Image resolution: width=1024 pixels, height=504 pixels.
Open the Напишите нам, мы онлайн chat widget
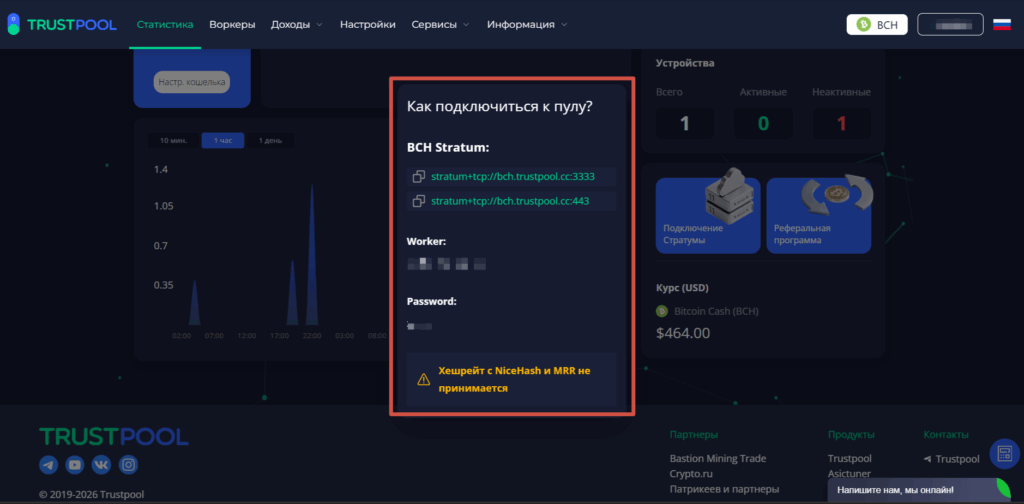pyautogui.click(x=919, y=490)
